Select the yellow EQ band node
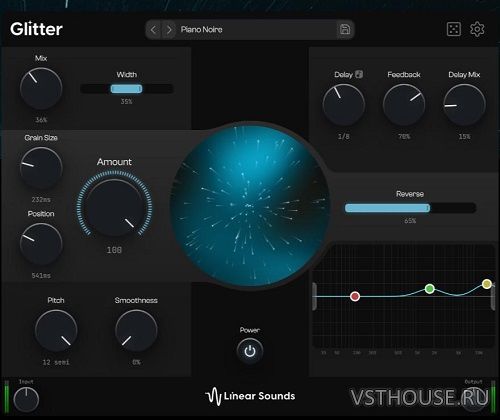This screenshot has width=500, height=420. coord(487,284)
